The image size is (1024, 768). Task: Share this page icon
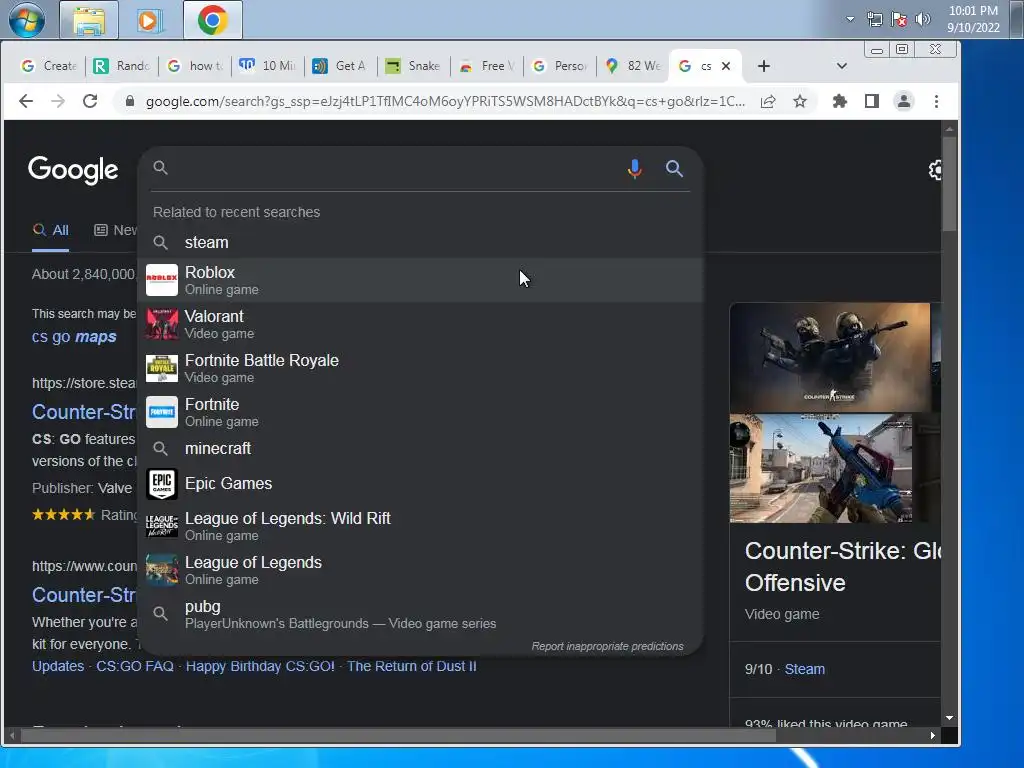point(768,101)
